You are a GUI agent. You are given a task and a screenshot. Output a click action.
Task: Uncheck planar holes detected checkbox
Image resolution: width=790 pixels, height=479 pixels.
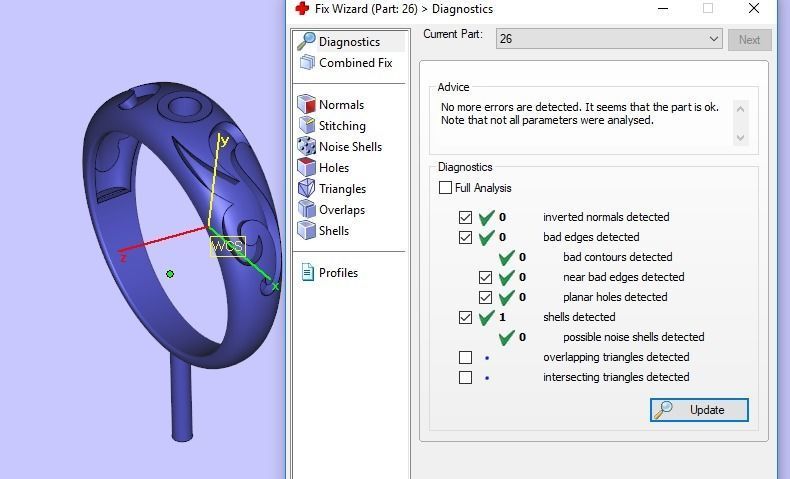[x=485, y=298]
